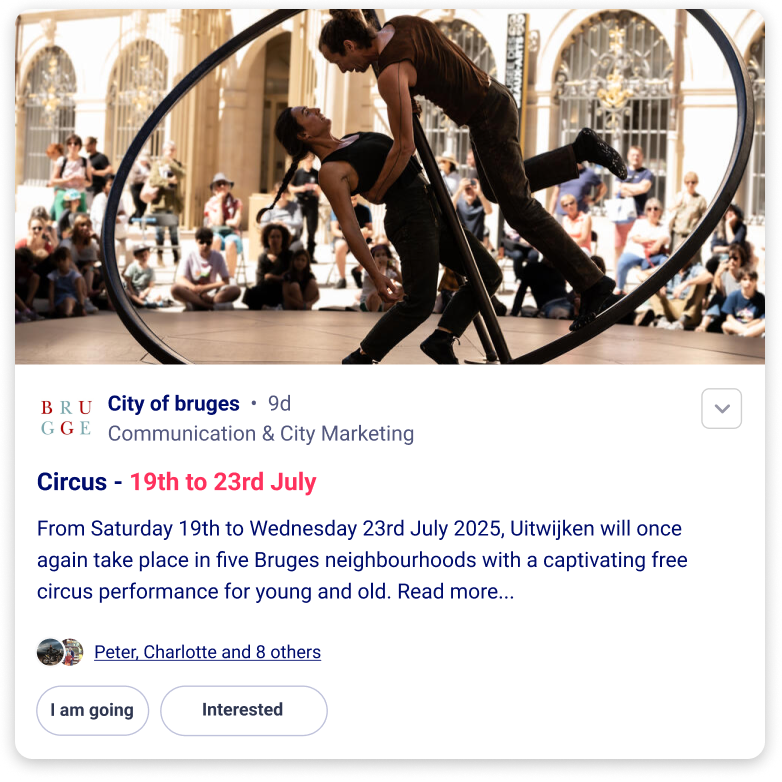Select Communication & City Marketing subtitle
The height and width of the screenshot is (782, 782).
click(x=261, y=433)
